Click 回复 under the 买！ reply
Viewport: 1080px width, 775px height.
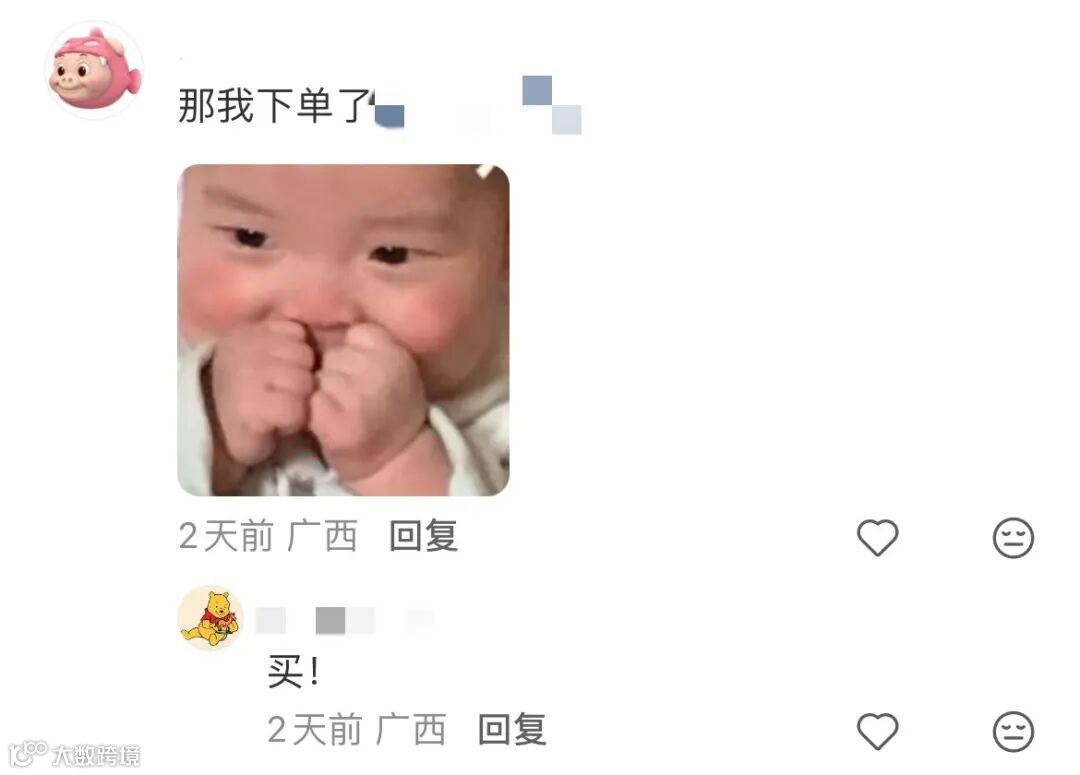[x=512, y=730]
